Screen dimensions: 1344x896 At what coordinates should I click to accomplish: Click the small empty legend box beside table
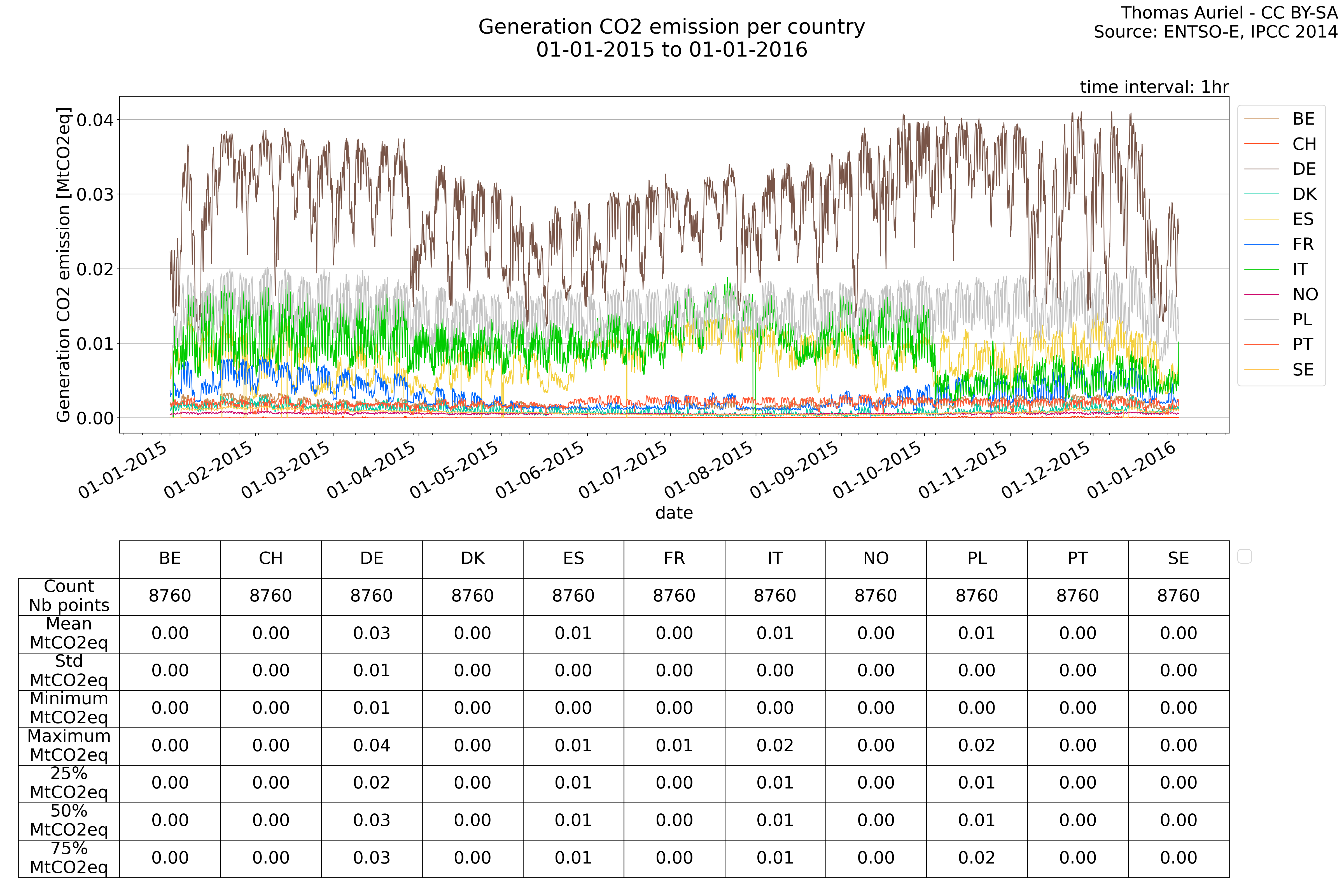(1244, 556)
